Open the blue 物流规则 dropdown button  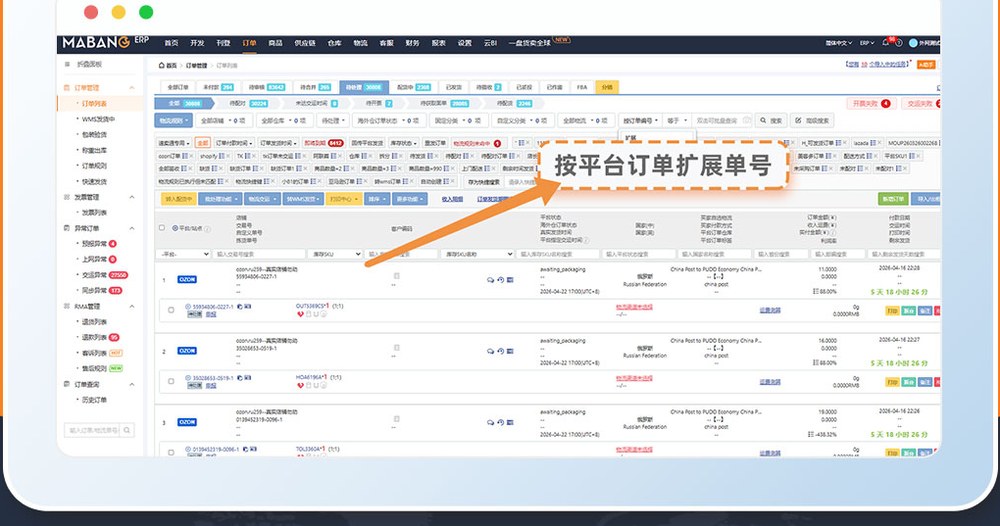173,121
